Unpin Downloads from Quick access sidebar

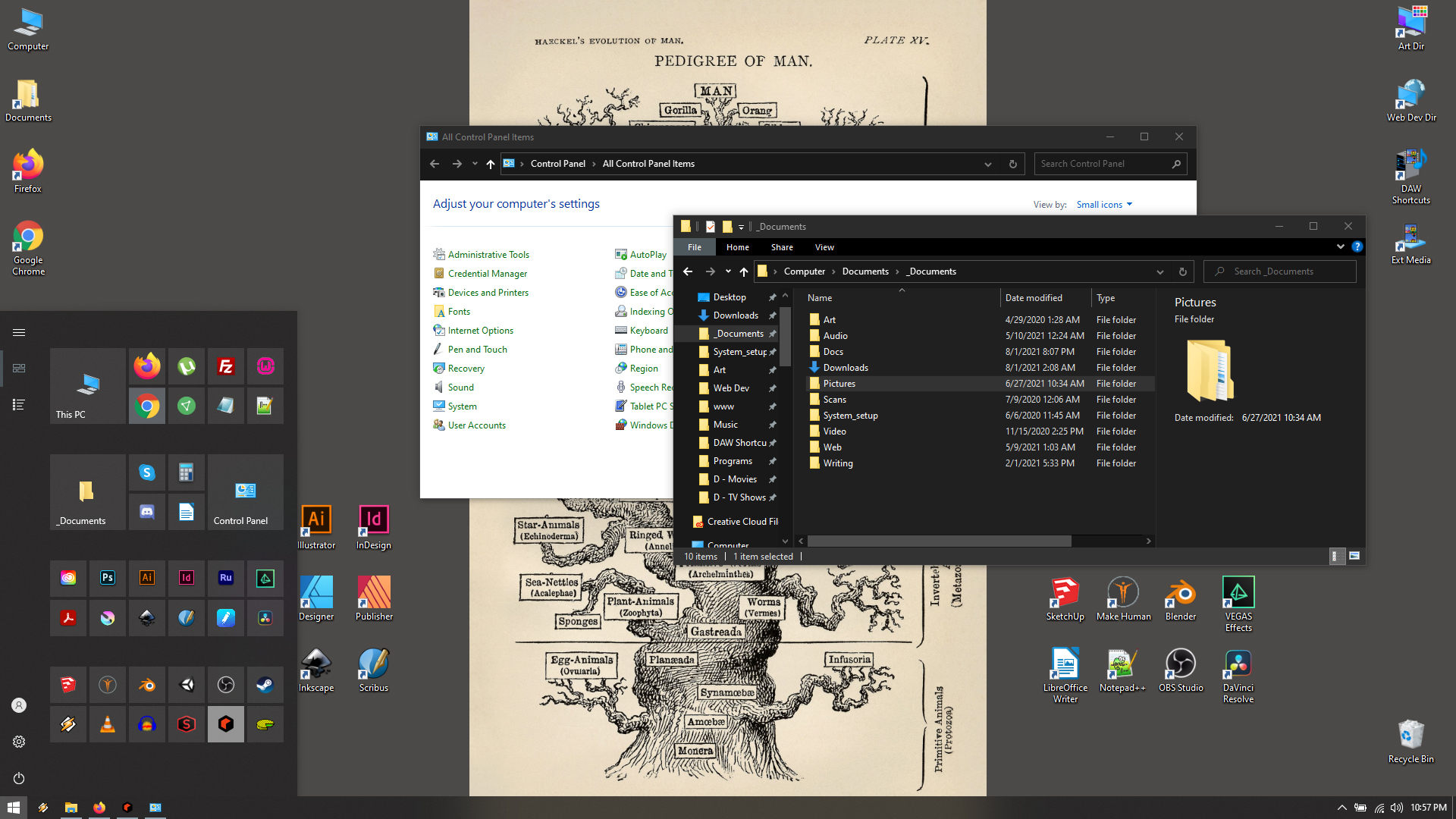(x=772, y=315)
